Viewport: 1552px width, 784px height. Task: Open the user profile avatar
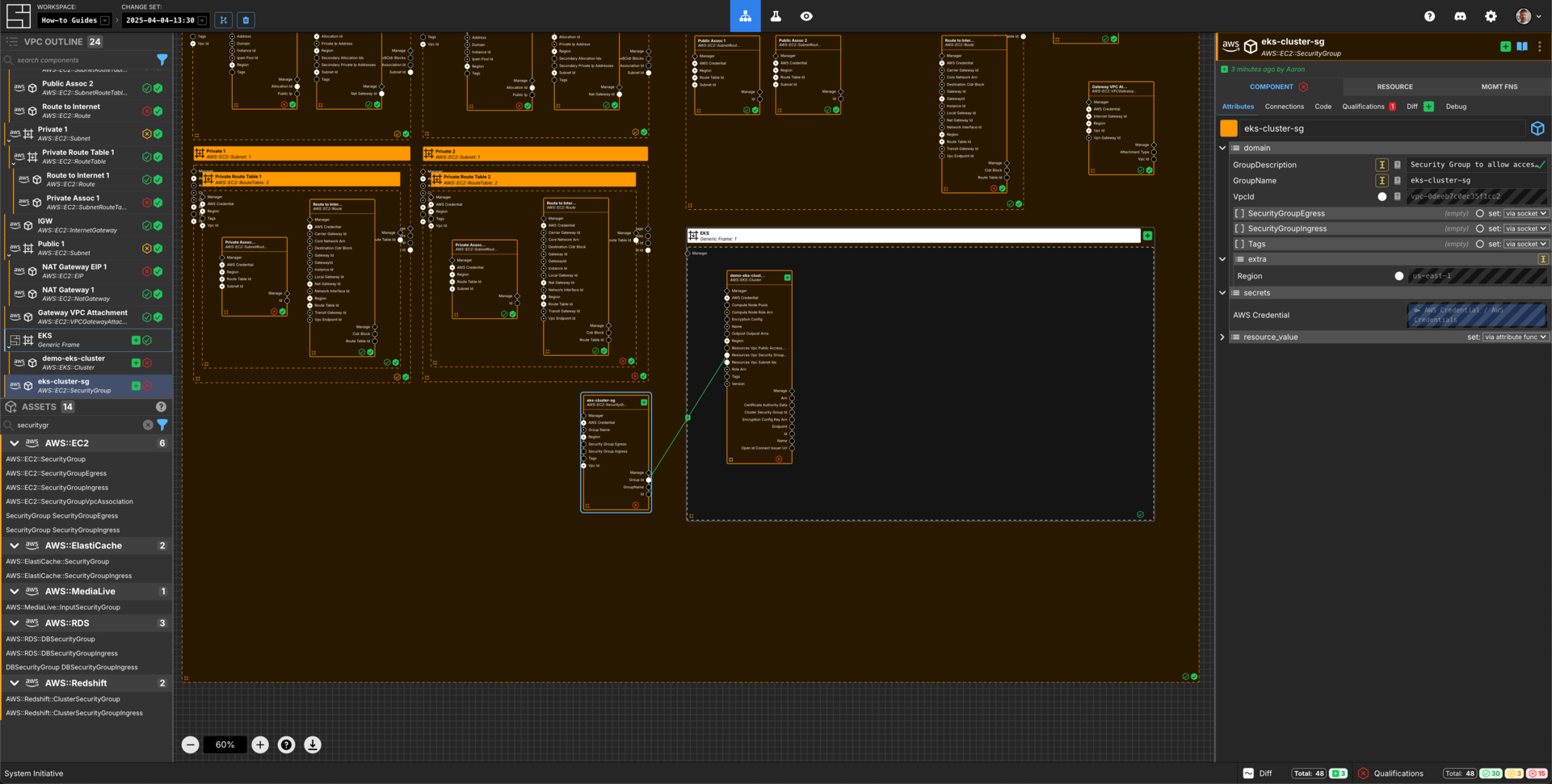pos(1525,16)
